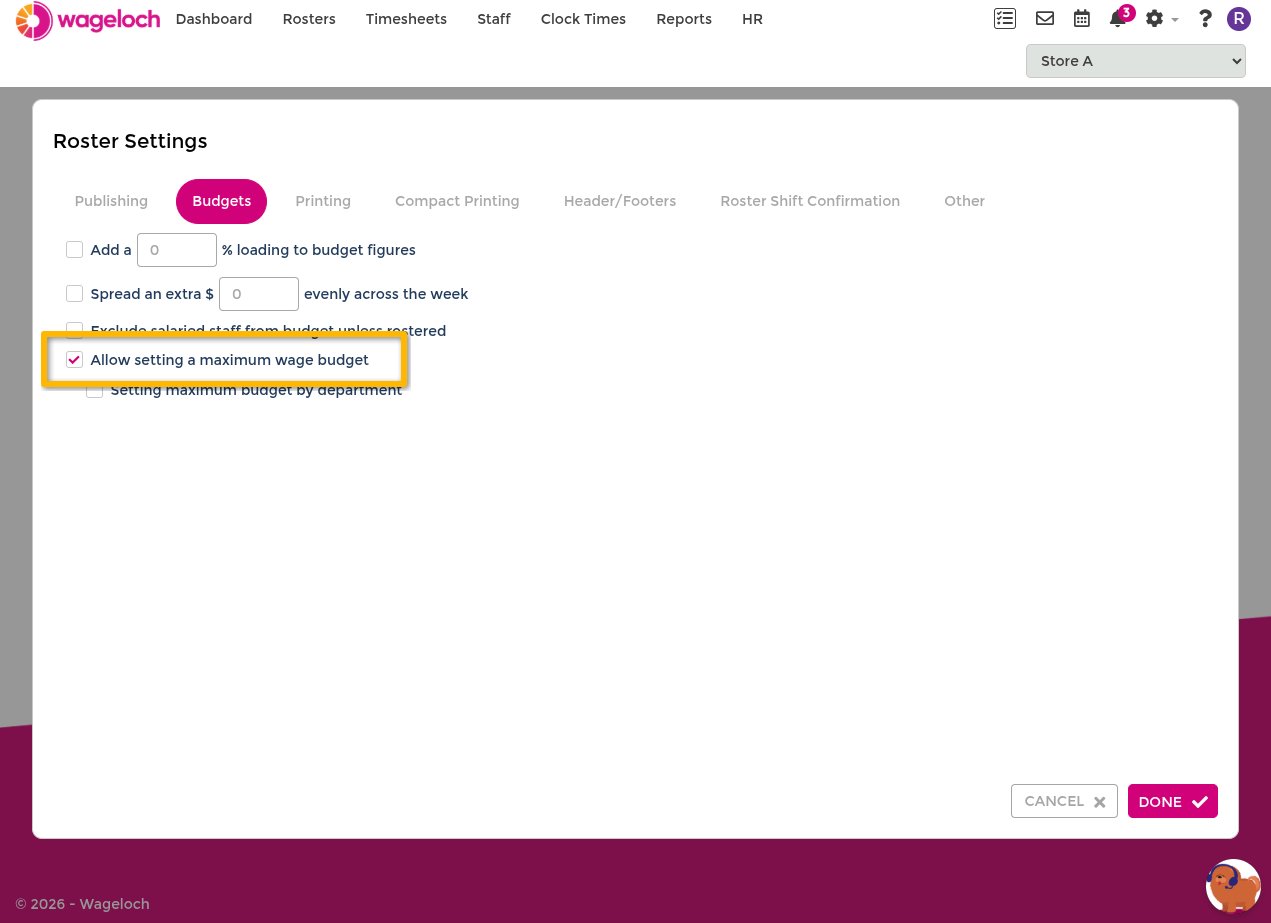Open the task checklist icon
1271x923 pixels.
(1005, 18)
